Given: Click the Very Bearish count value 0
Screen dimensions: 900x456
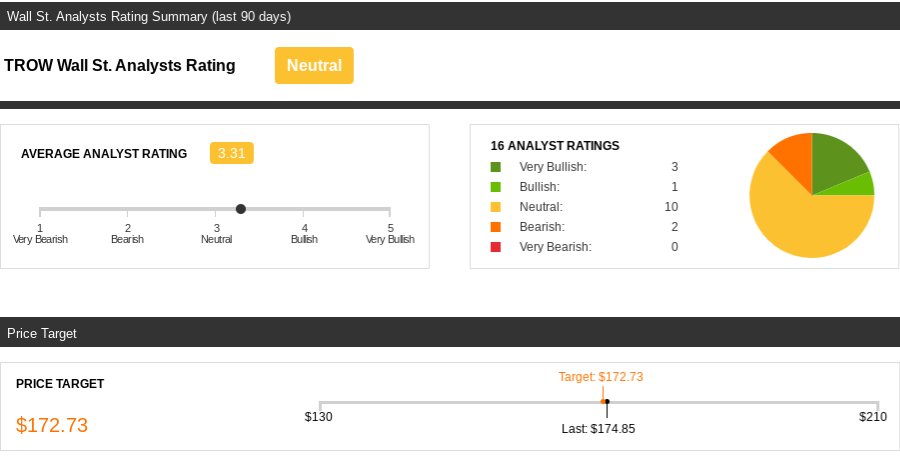Looking at the screenshot, I should (674, 247).
